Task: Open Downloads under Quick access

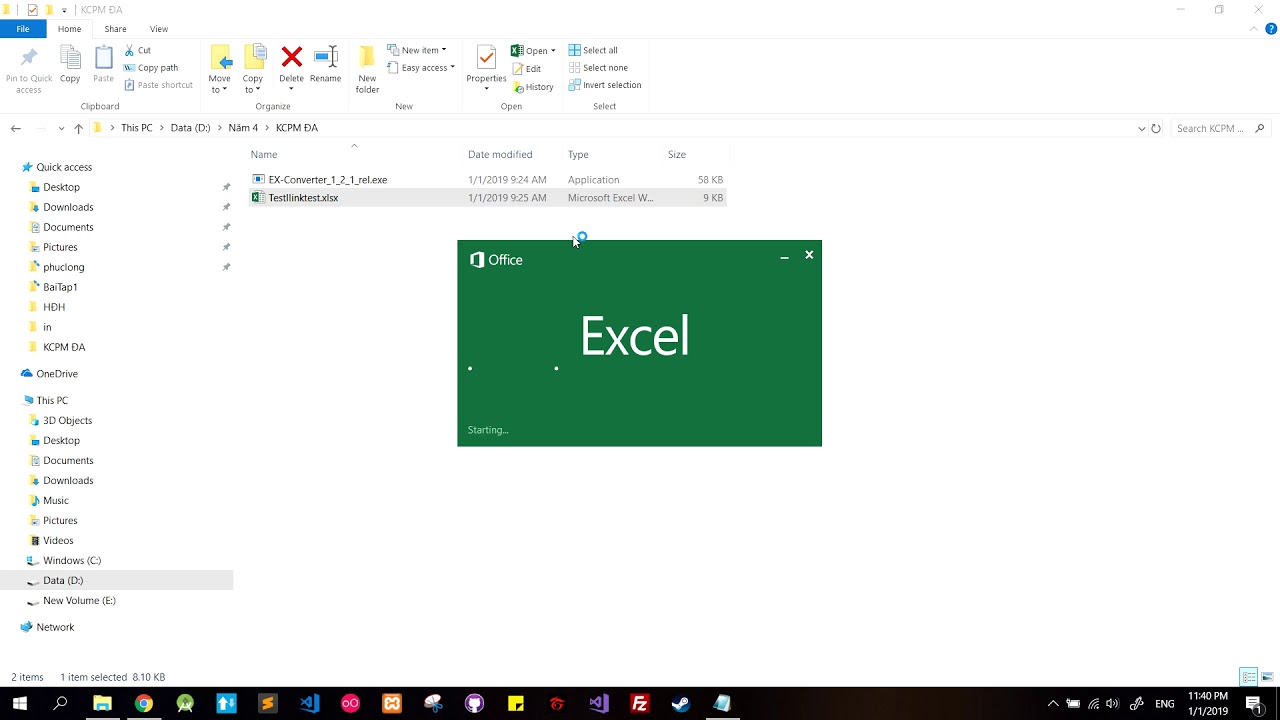Action: coord(68,207)
